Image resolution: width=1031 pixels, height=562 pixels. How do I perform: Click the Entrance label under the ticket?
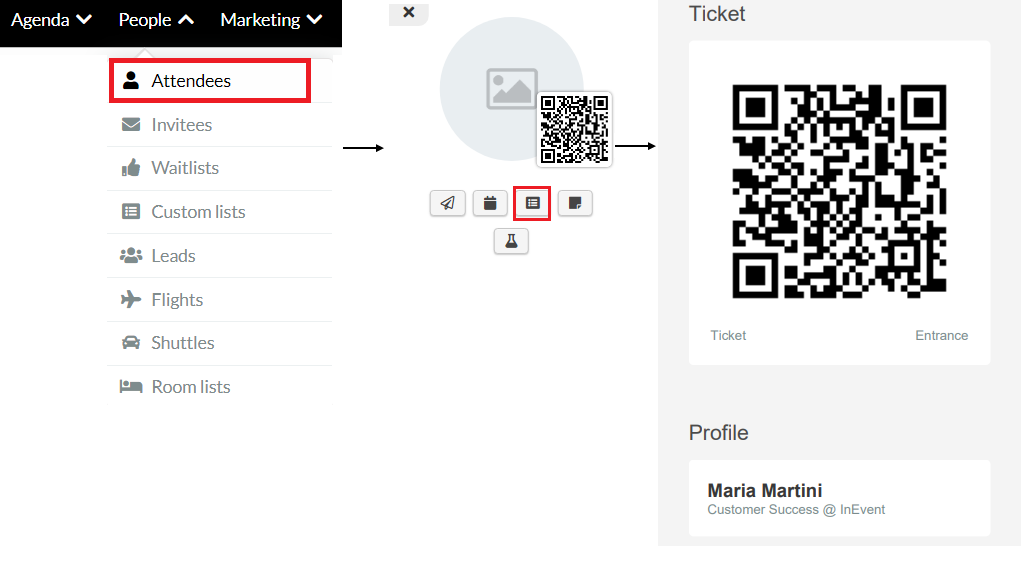(x=942, y=336)
